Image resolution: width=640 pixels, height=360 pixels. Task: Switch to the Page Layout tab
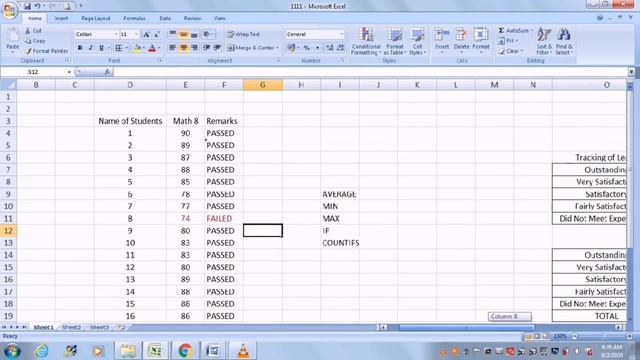(96, 18)
